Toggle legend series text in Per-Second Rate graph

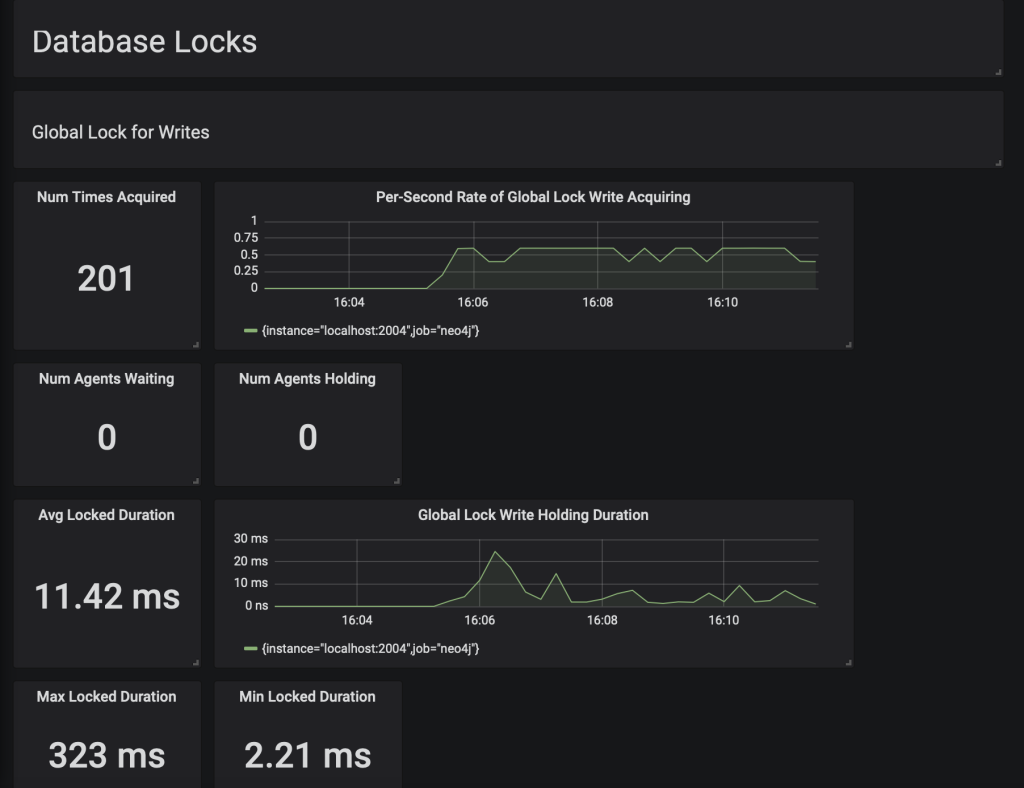[370, 330]
